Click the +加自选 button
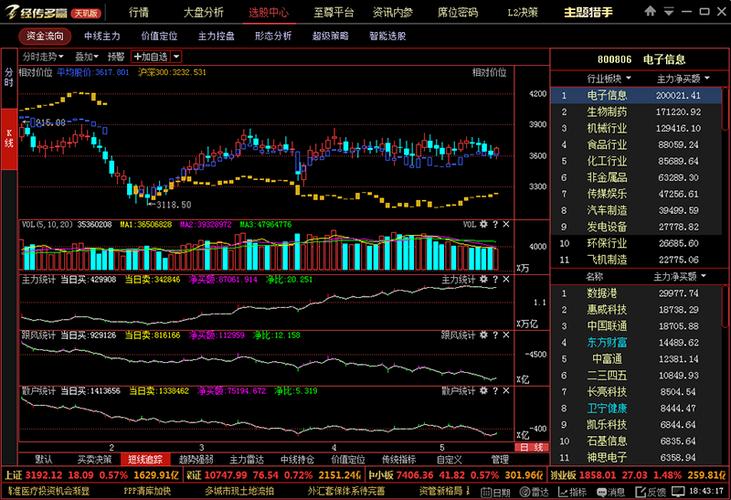This screenshot has height=500, width=731. pos(151,57)
